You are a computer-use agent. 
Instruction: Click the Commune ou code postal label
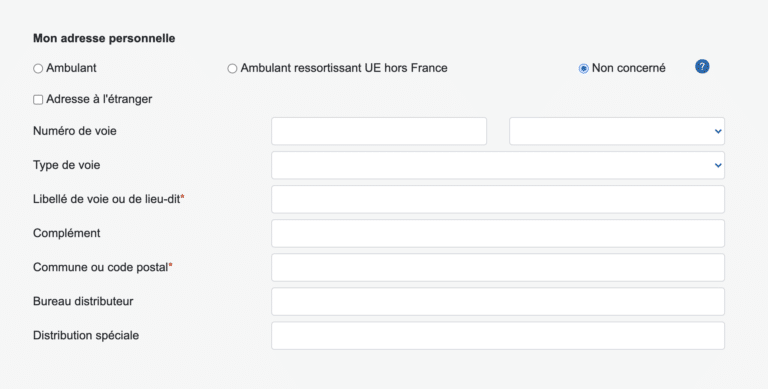click(x=102, y=267)
